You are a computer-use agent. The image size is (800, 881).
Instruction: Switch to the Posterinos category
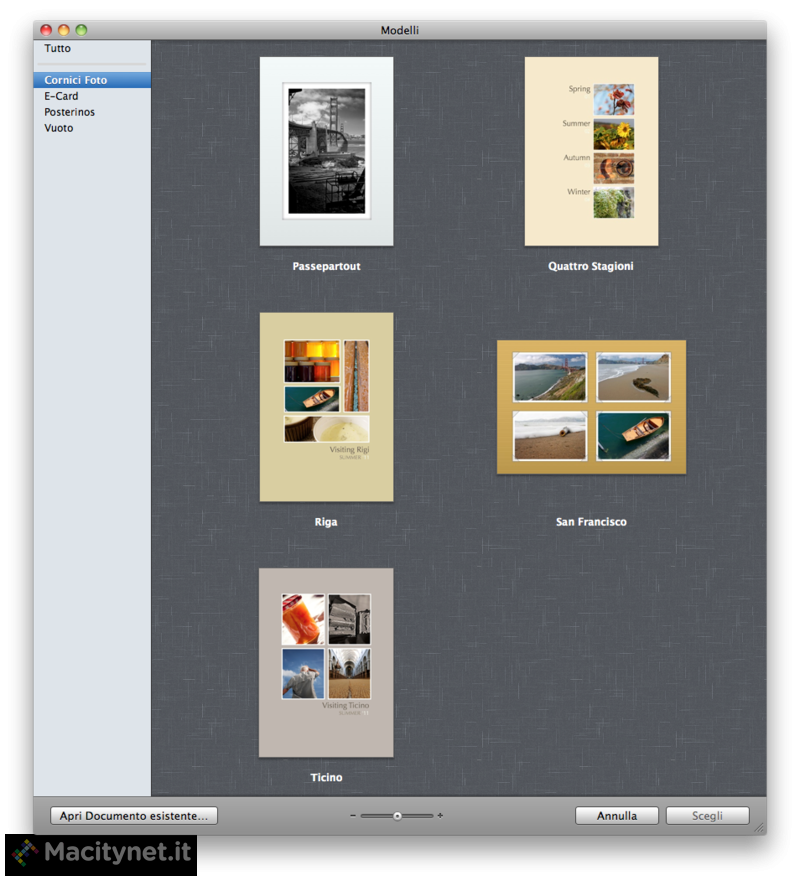pyautogui.click(x=70, y=112)
